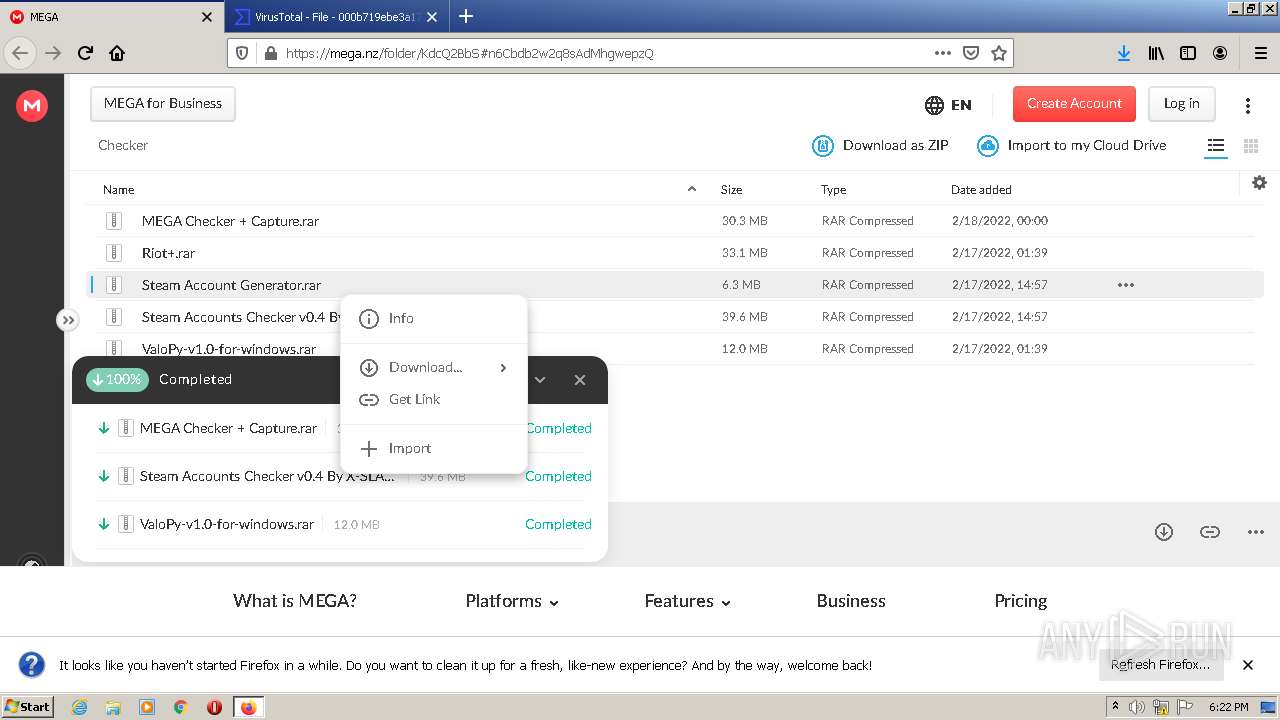Open the top-right kebab menu

[x=1247, y=105]
